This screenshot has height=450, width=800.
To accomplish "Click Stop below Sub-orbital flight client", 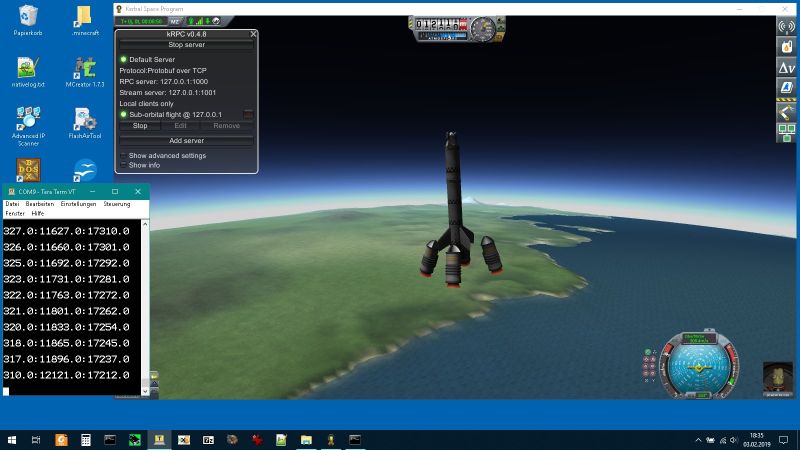I will point(140,126).
